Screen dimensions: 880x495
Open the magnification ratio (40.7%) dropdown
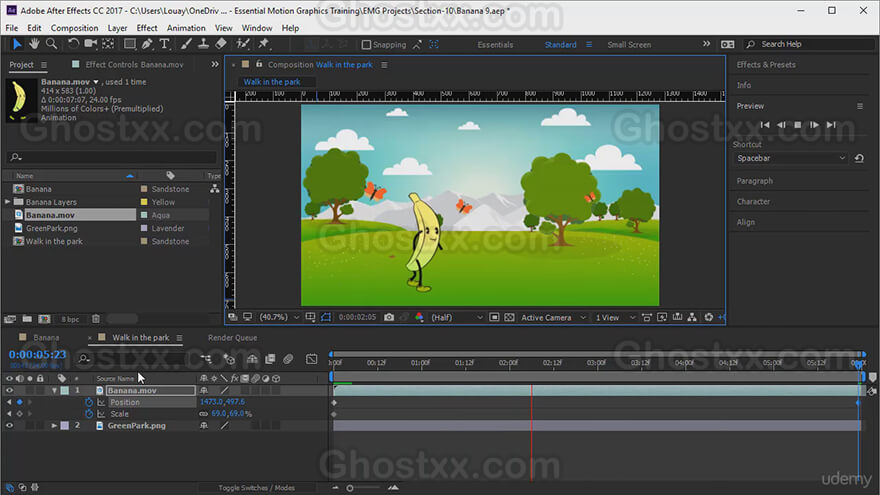[x=279, y=318]
